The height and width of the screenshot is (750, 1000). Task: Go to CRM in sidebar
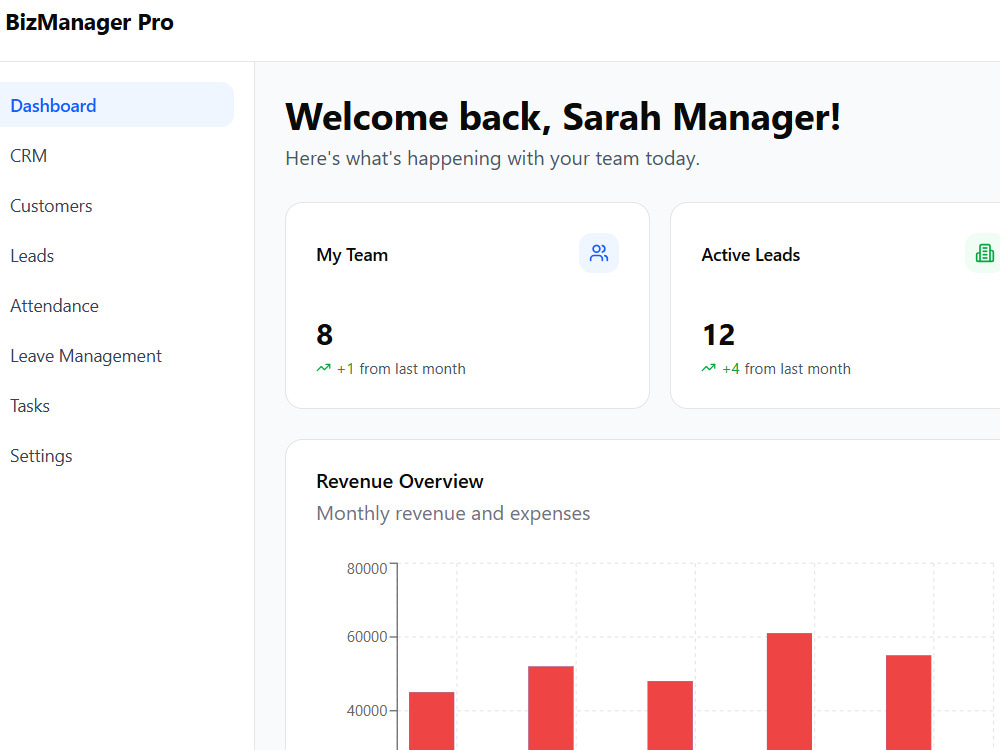(x=29, y=156)
